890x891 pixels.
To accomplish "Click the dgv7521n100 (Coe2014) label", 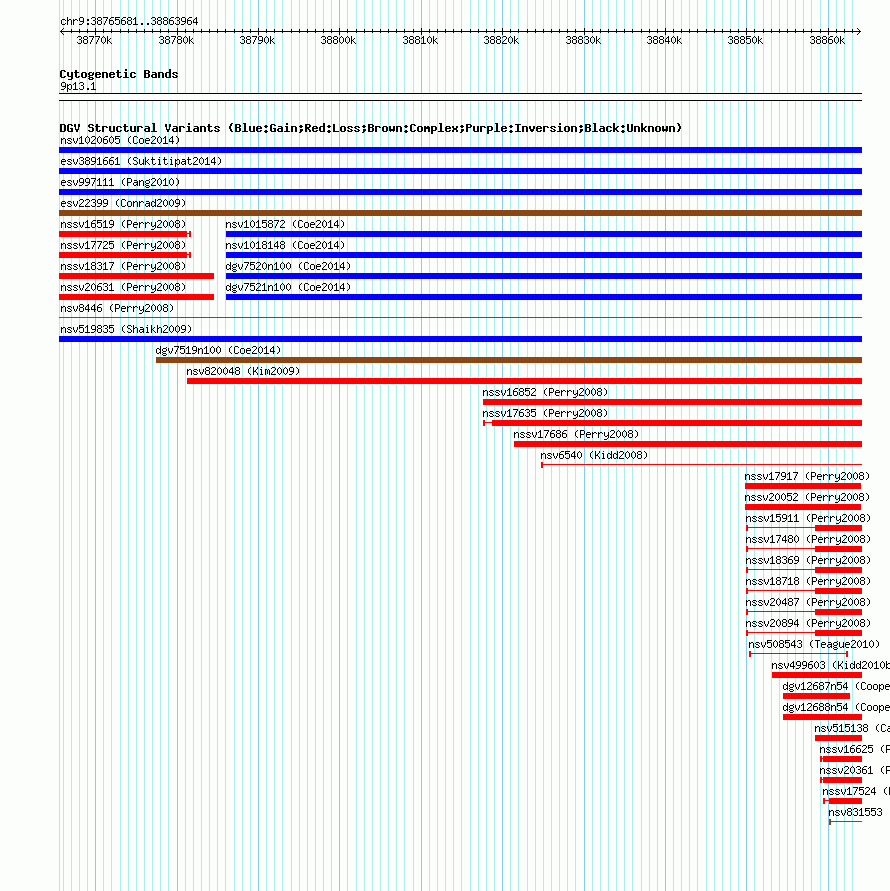I will (288, 288).
